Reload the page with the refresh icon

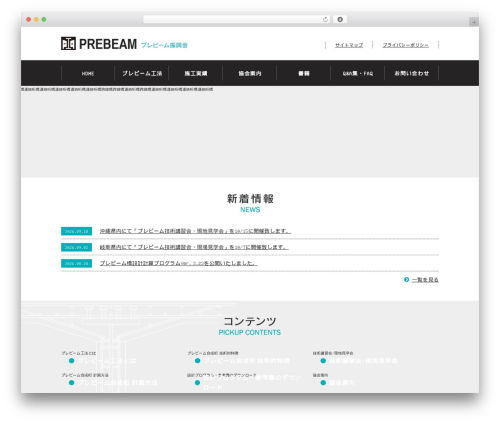(x=325, y=19)
